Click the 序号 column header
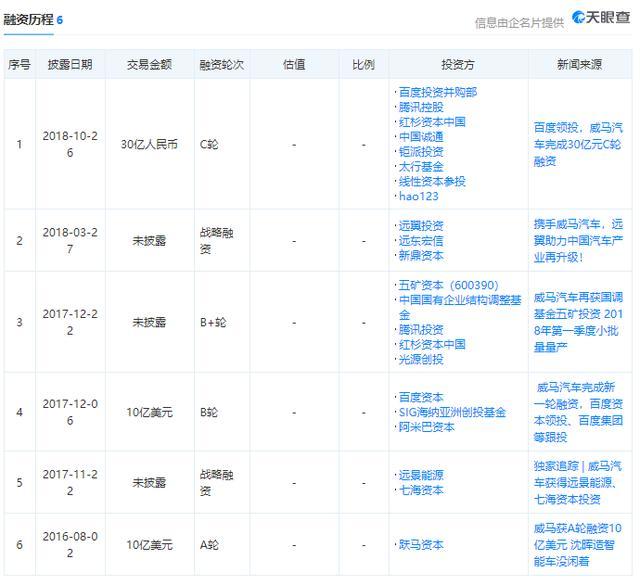This screenshot has height=585, width=640. [19, 65]
